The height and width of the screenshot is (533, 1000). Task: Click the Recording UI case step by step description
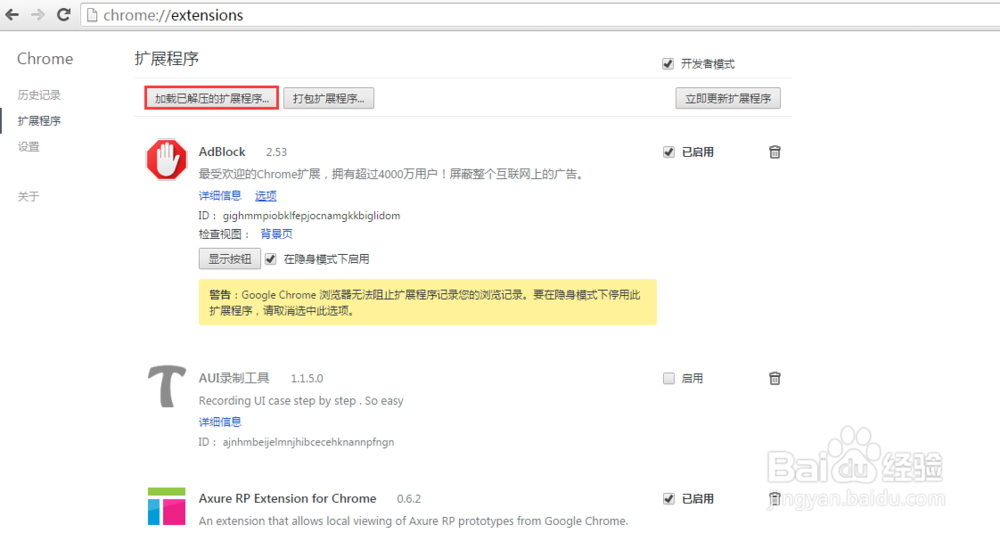click(x=301, y=401)
